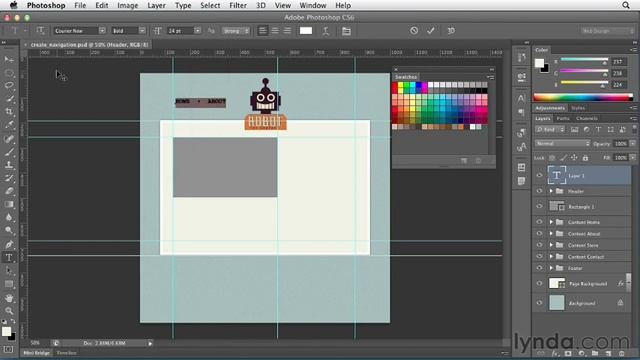
Task: Hide the Header layer group
Action: coord(539,191)
